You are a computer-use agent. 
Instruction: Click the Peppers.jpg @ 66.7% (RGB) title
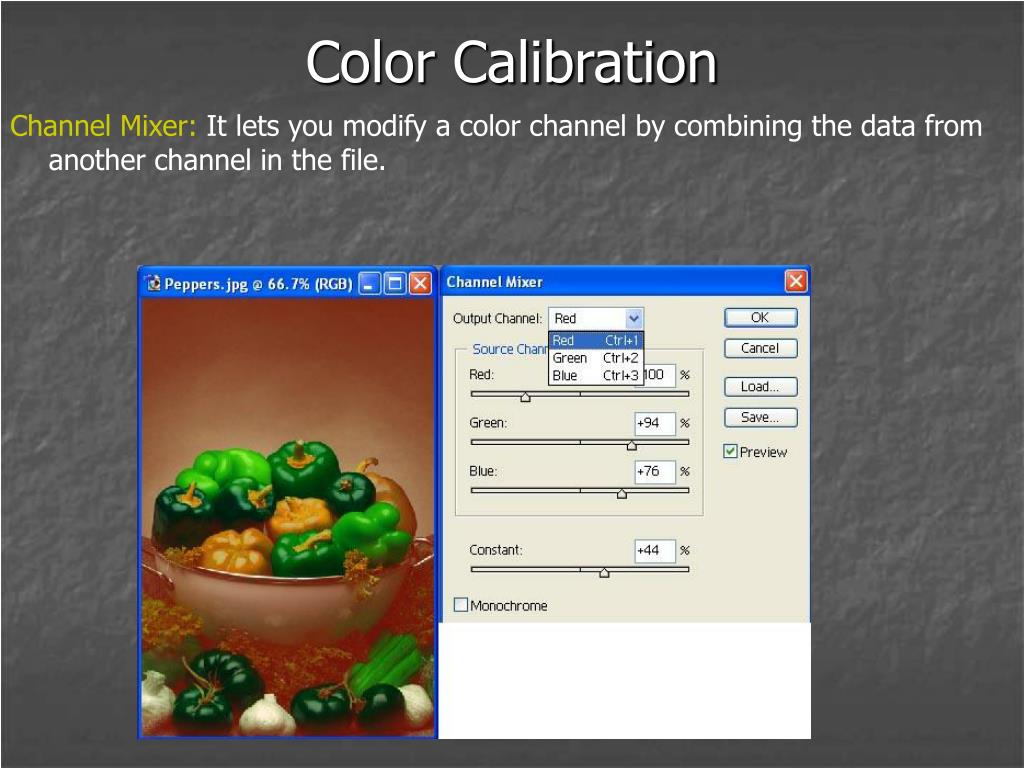pos(258,284)
